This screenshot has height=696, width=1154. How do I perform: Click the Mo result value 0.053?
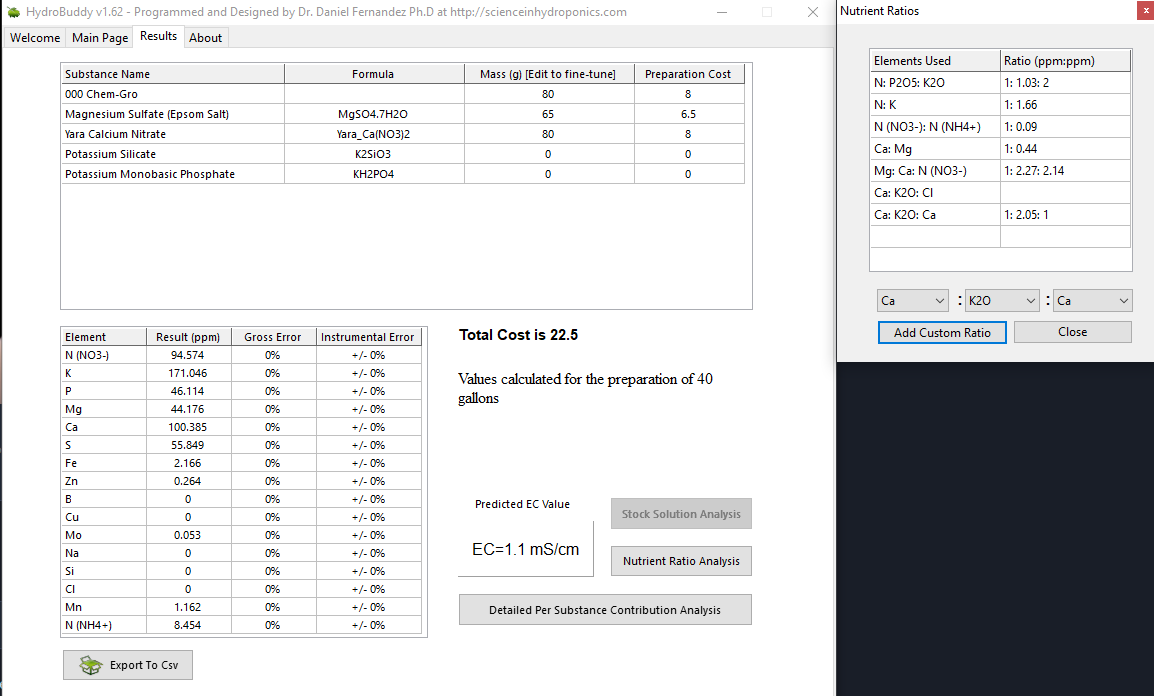188,536
